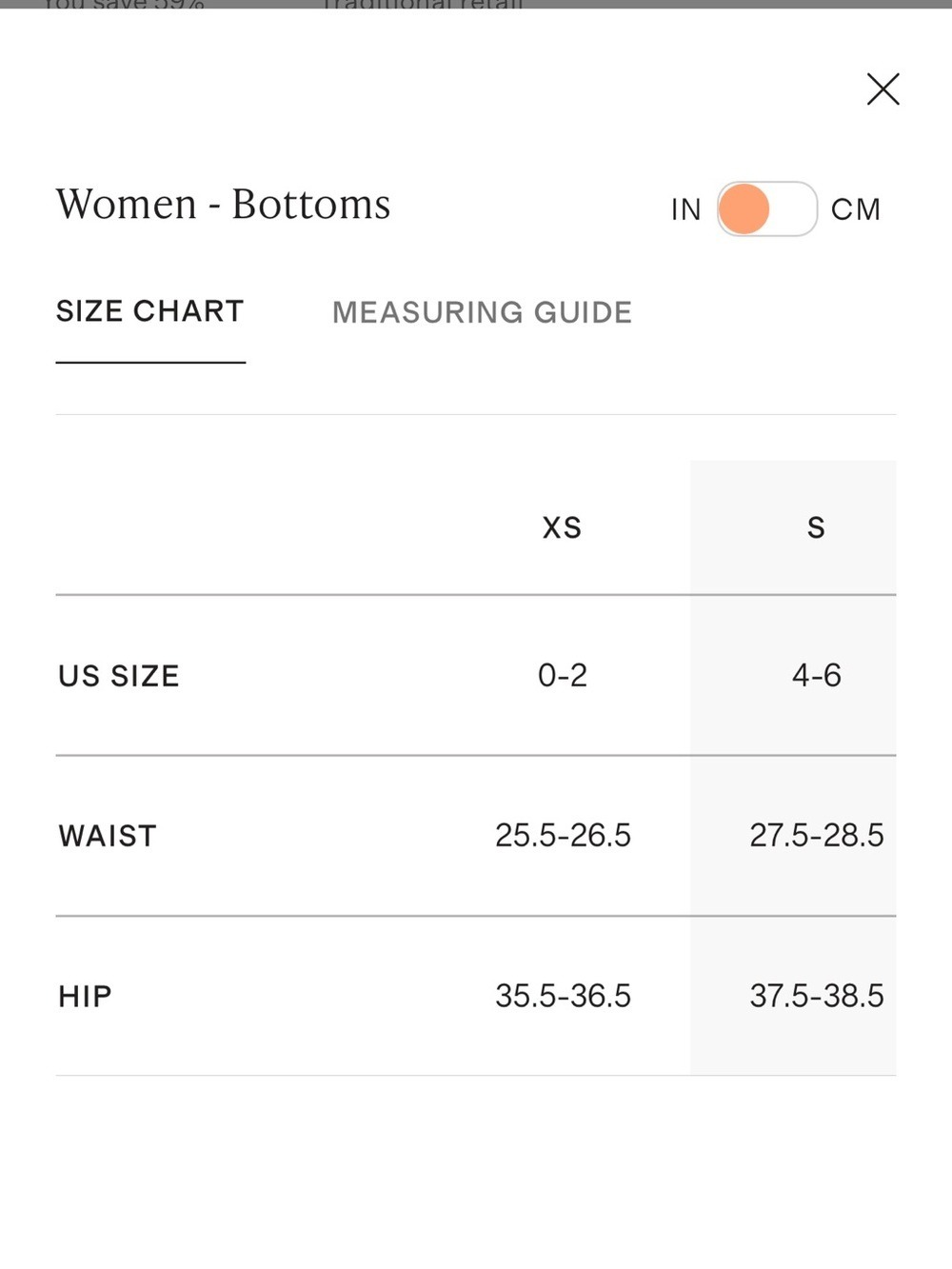The image size is (952, 1269).
Task: Click the US SIZE row label
Action: 119,676
